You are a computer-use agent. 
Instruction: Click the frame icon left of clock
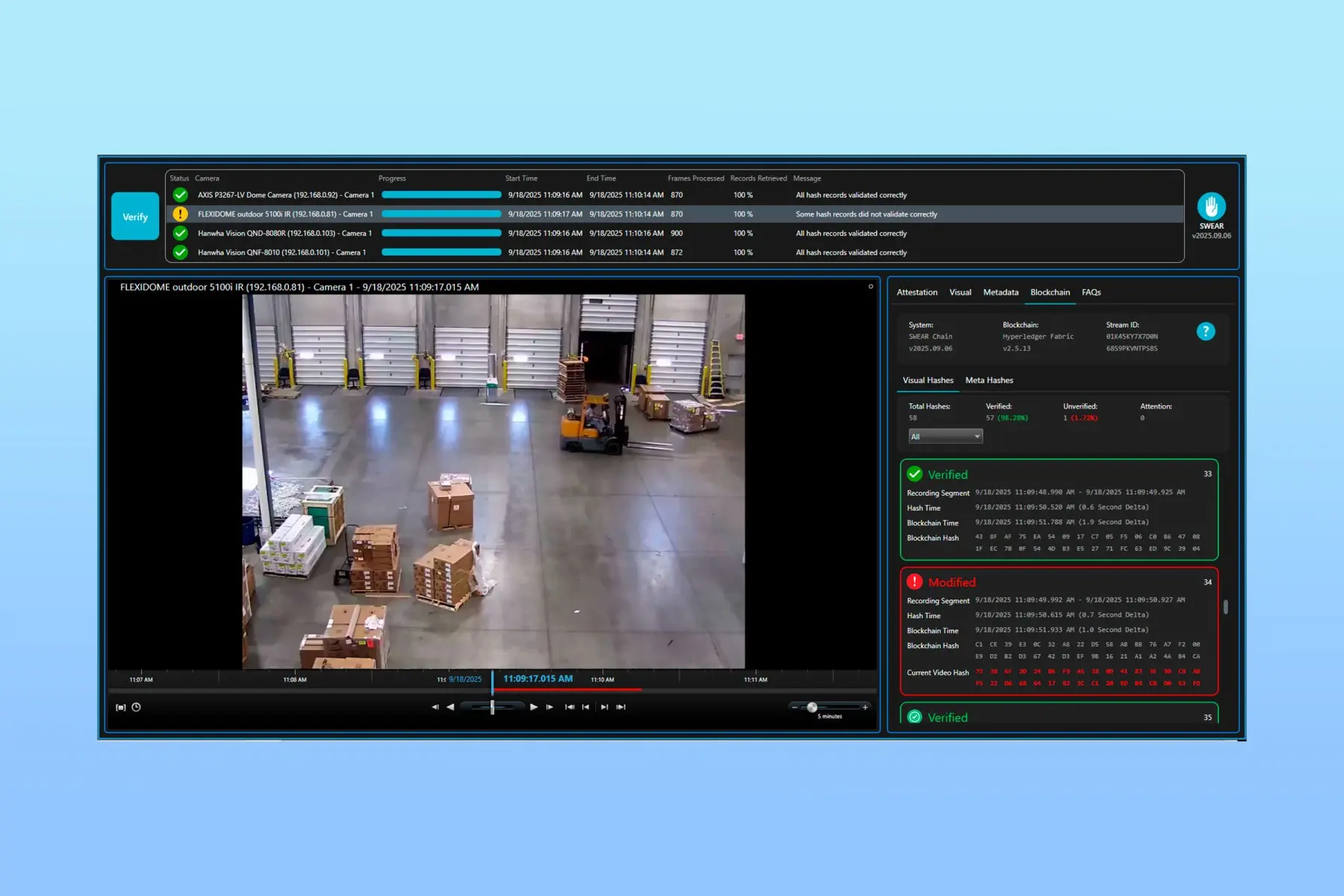(120, 707)
